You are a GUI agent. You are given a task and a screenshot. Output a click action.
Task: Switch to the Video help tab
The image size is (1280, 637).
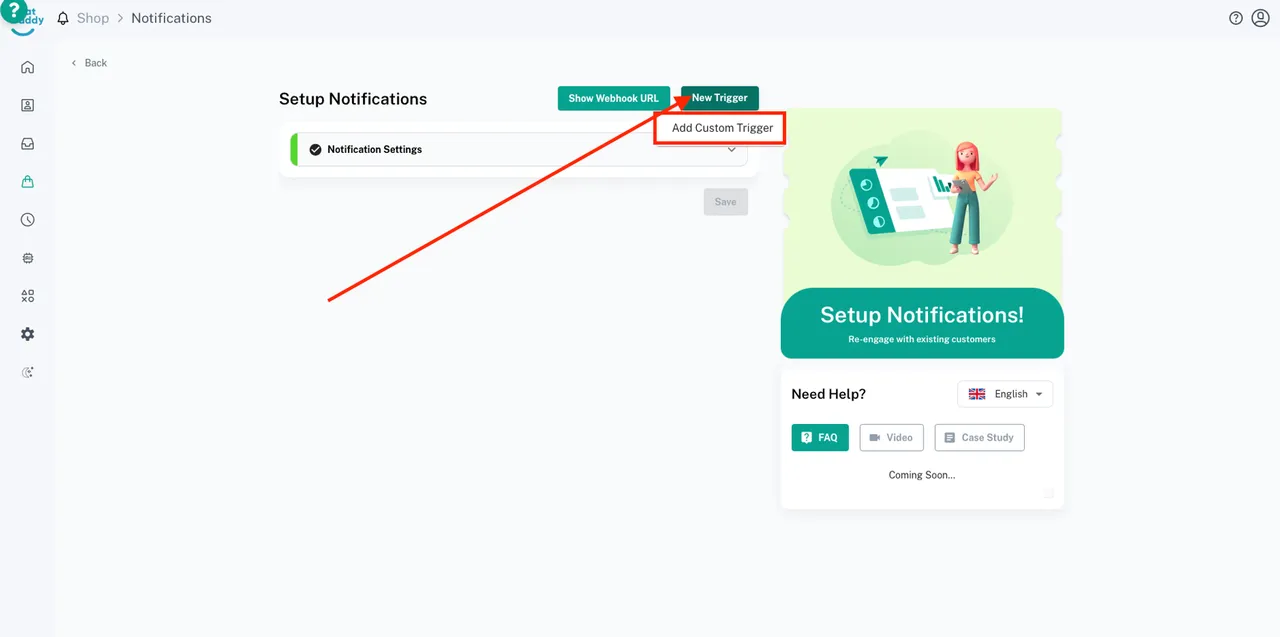click(x=891, y=438)
